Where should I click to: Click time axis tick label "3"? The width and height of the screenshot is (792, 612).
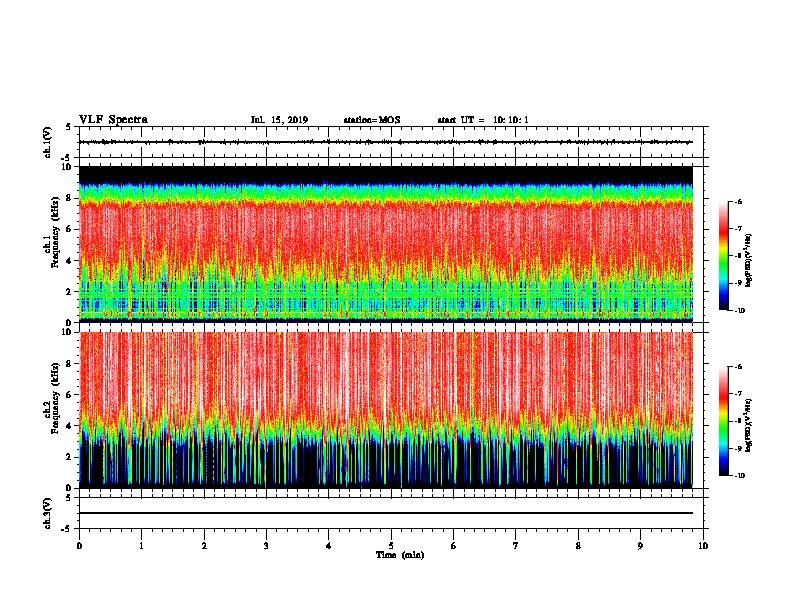coord(266,546)
